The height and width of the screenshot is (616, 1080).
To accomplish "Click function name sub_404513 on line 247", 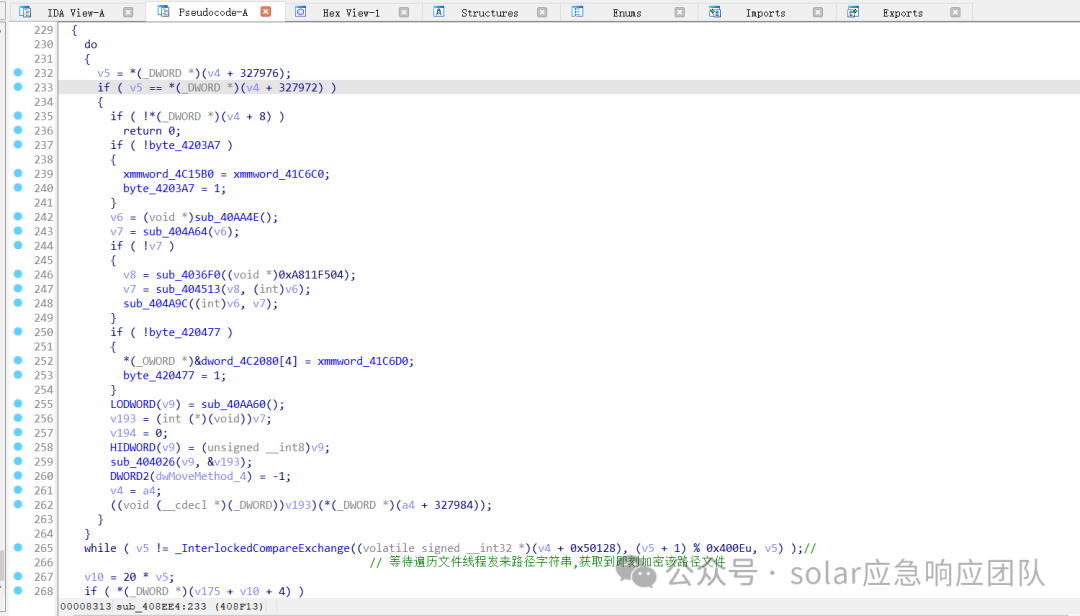I will pyautogui.click(x=187, y=289).
